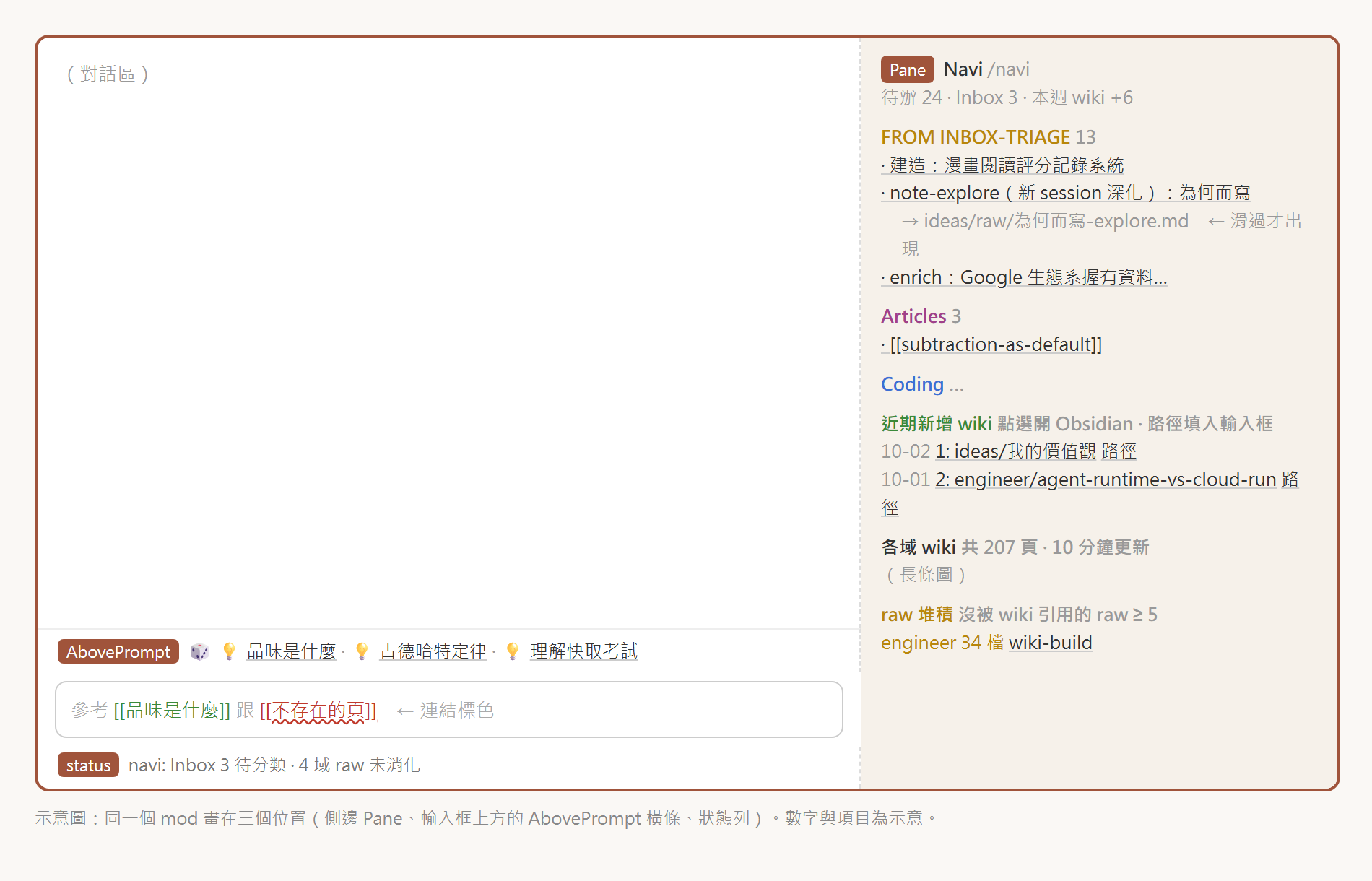Click 近期新增 wiki heading
Viewport: 1372px width, 881px height.
(x=936, y=423)
